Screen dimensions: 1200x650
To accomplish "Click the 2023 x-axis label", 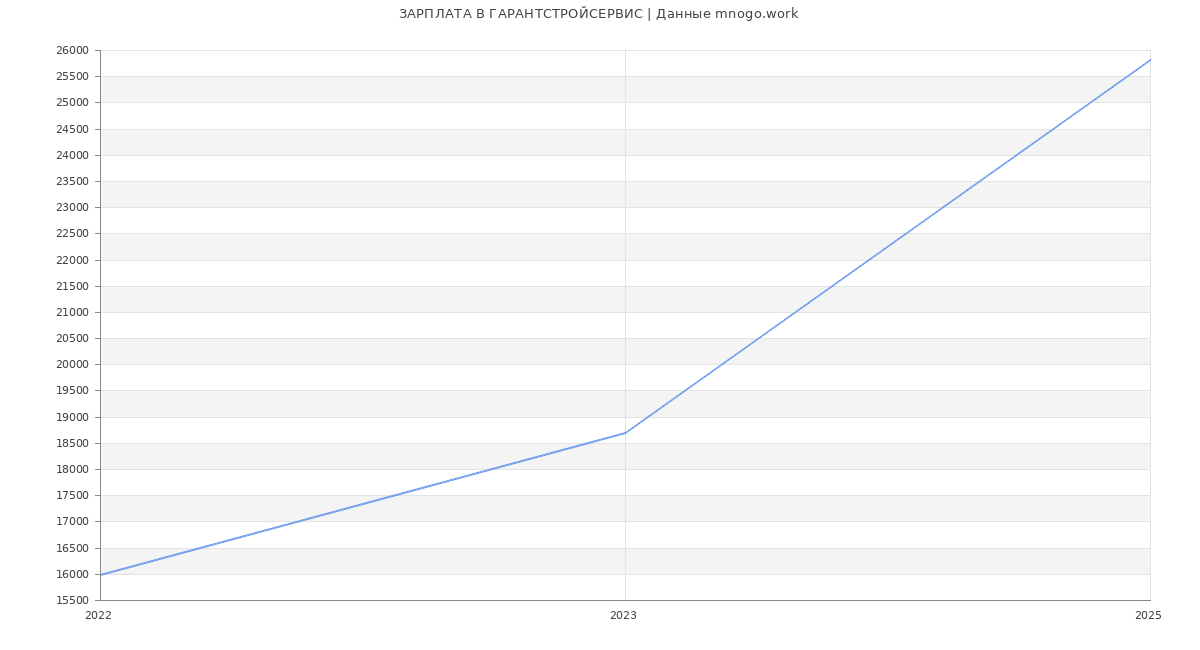I will point(623,616).
